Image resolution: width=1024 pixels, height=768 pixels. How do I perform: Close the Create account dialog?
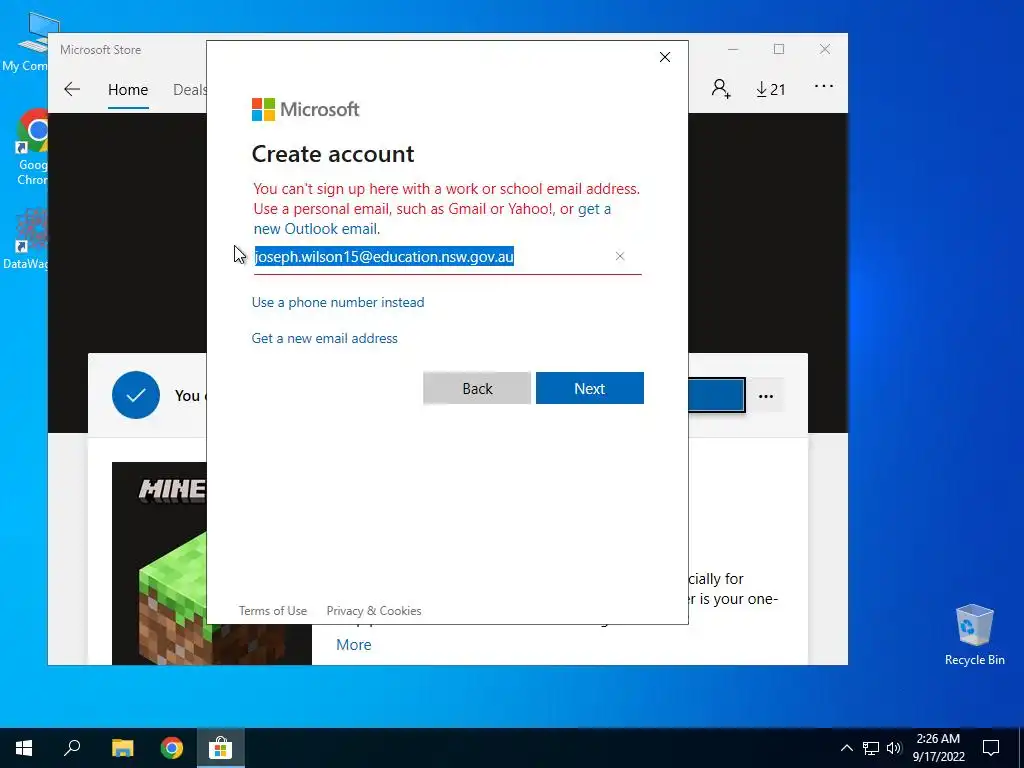[x=665, y=57]
